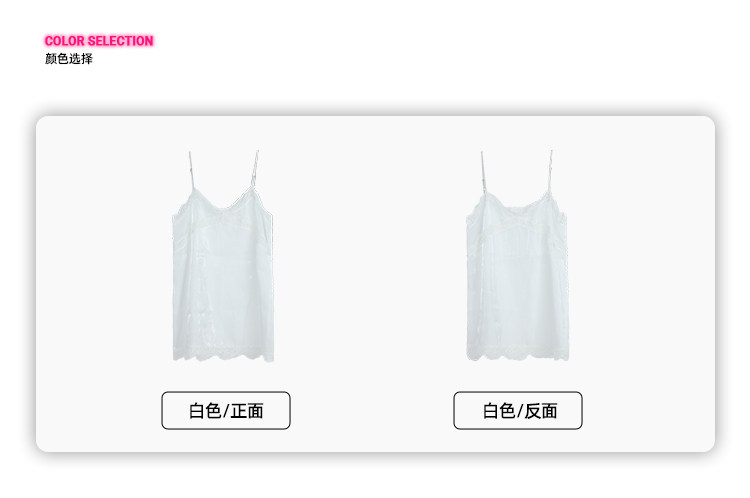Click the 正面 text in the left button

[247, 411]
